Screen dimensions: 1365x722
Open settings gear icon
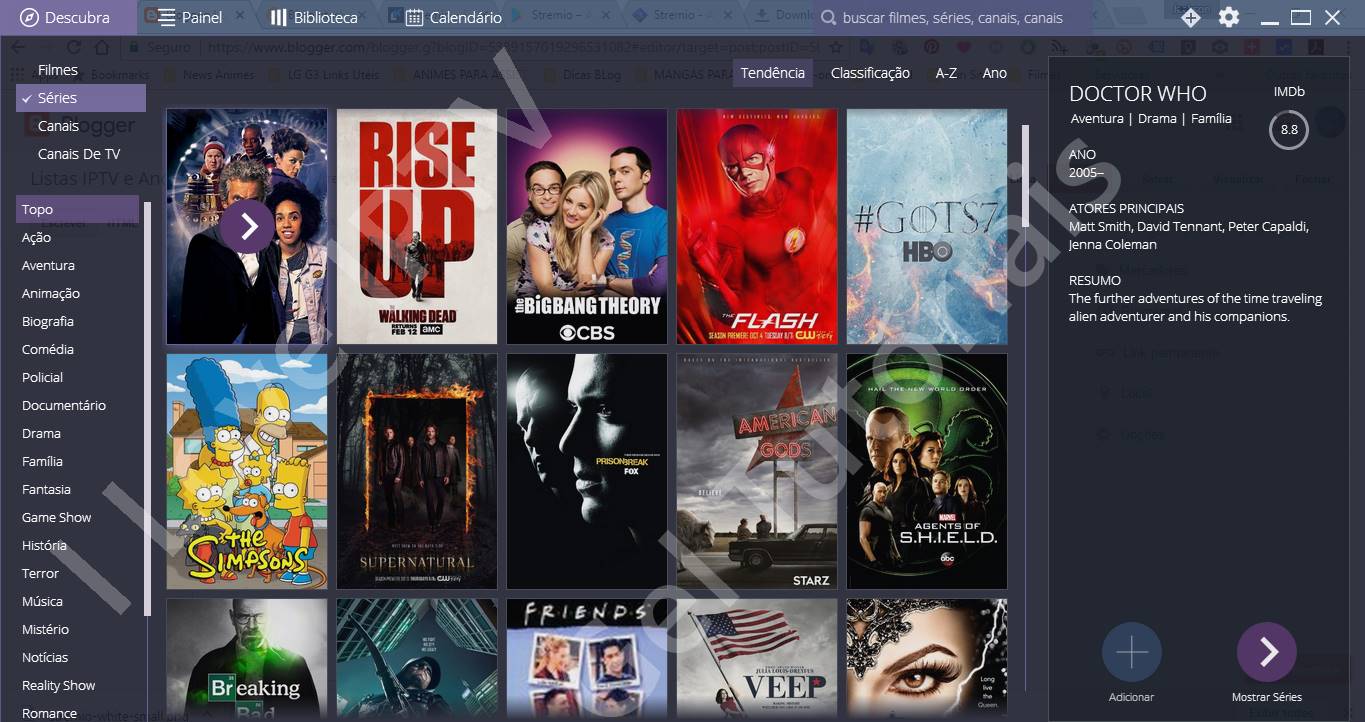tap(1229, 17)
